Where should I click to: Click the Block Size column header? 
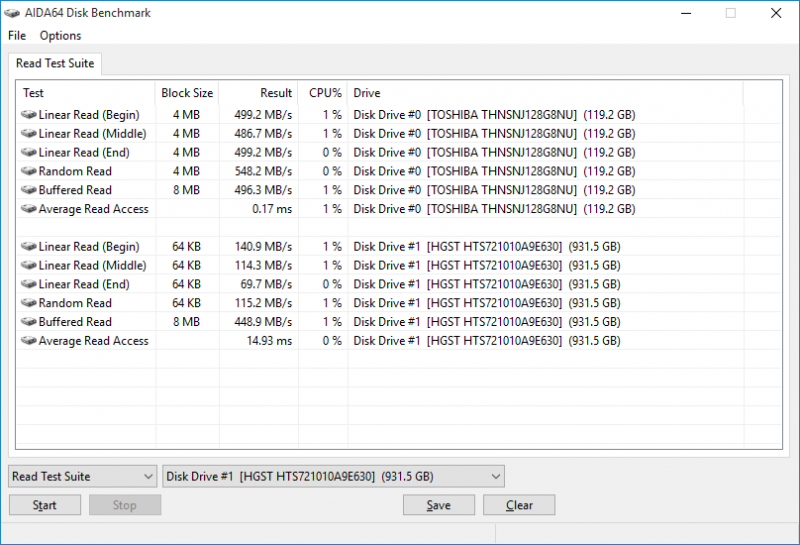(x=186, y=93)
